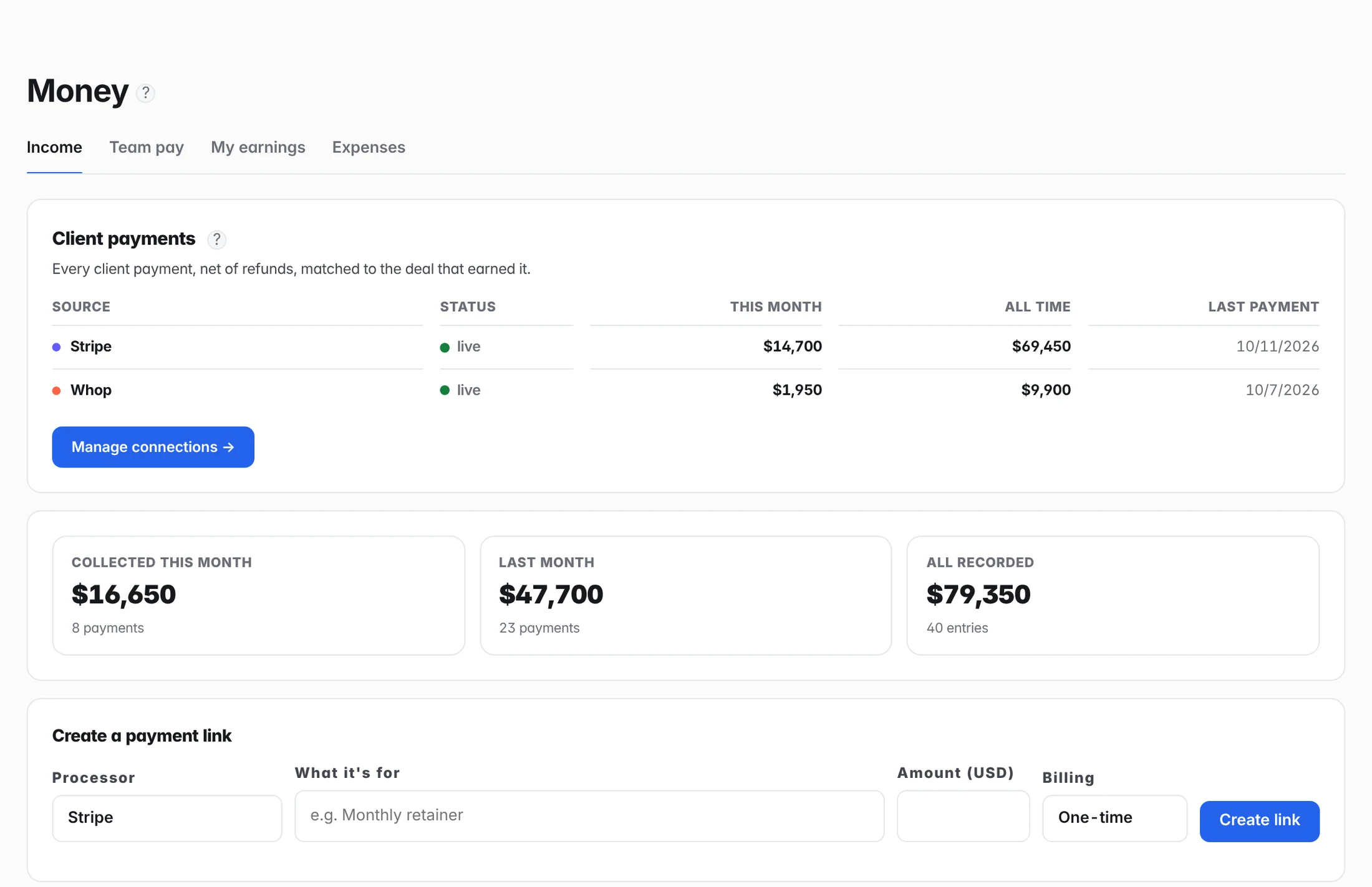
Task: Click the Create a payment link heading
Action: coord(142,736)
